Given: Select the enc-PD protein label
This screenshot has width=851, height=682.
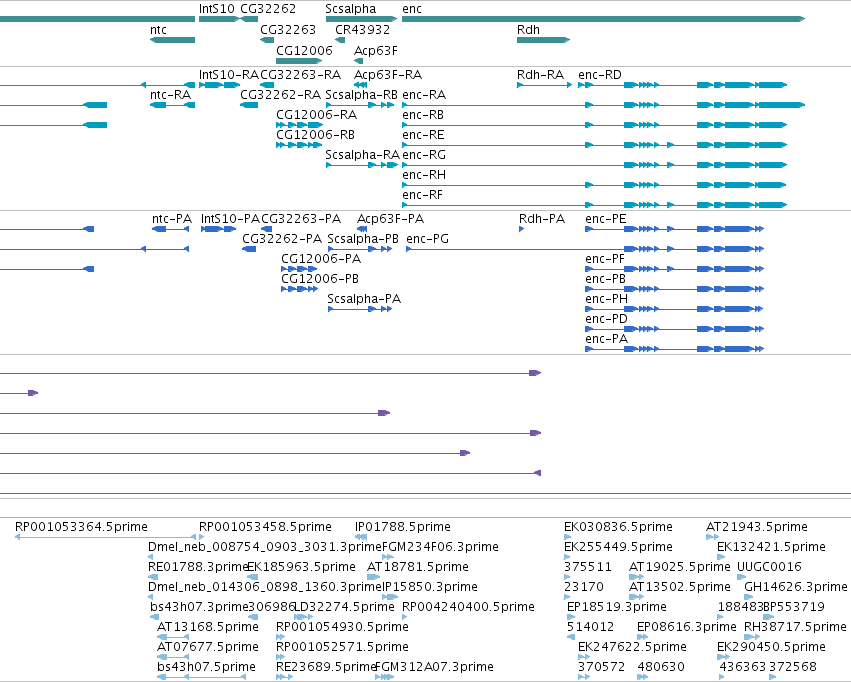Looking at the screenshot, I should [x=606, y=320].
